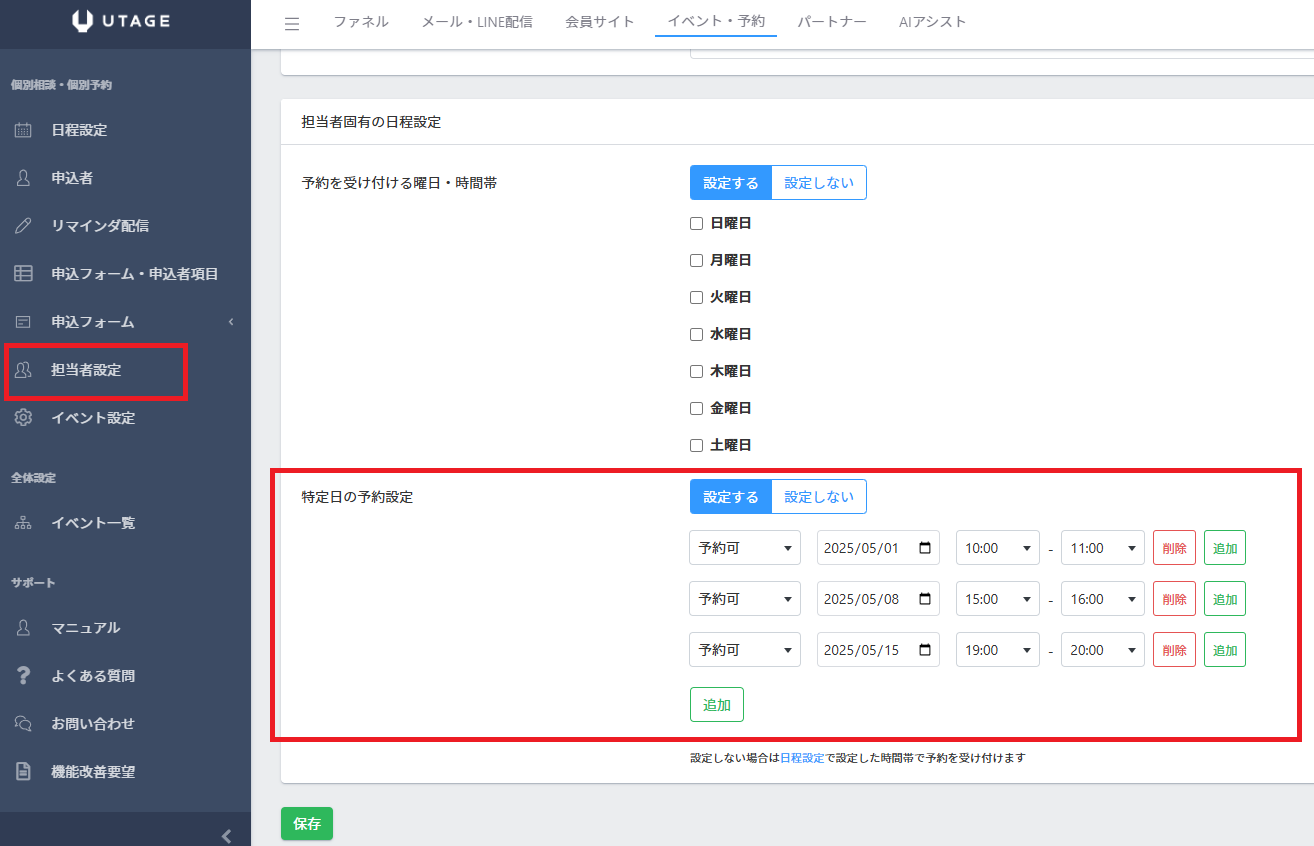The width and height of the screenshot is (1314, 846).
Task: Open the 会員サイト tab
Action: click(600, 22)
